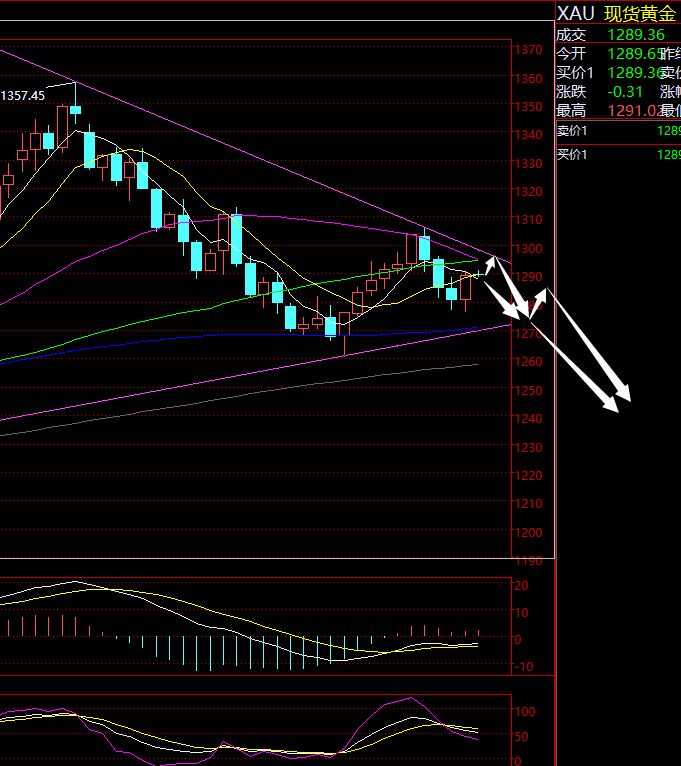Select the 1260 price axis label

click(x=528, y=362)
